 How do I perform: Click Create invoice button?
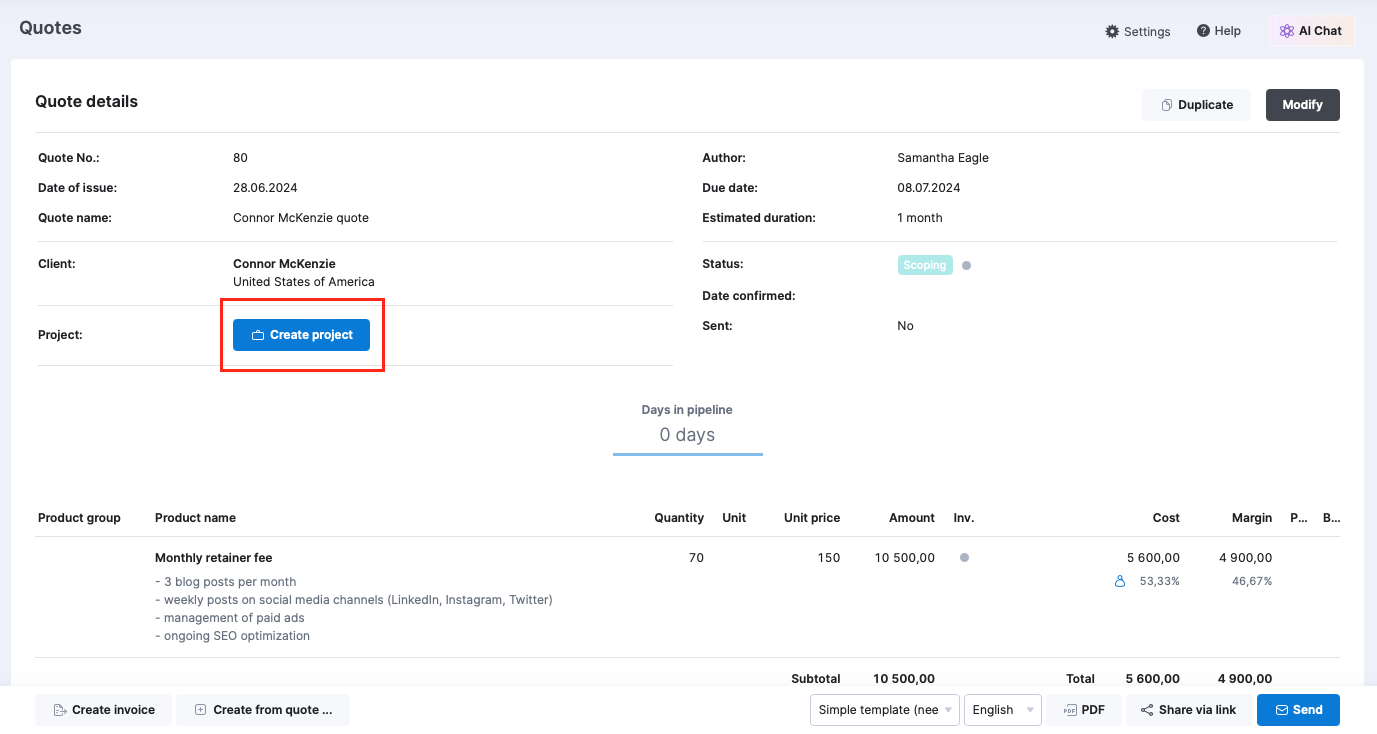(x=103, y=710)
